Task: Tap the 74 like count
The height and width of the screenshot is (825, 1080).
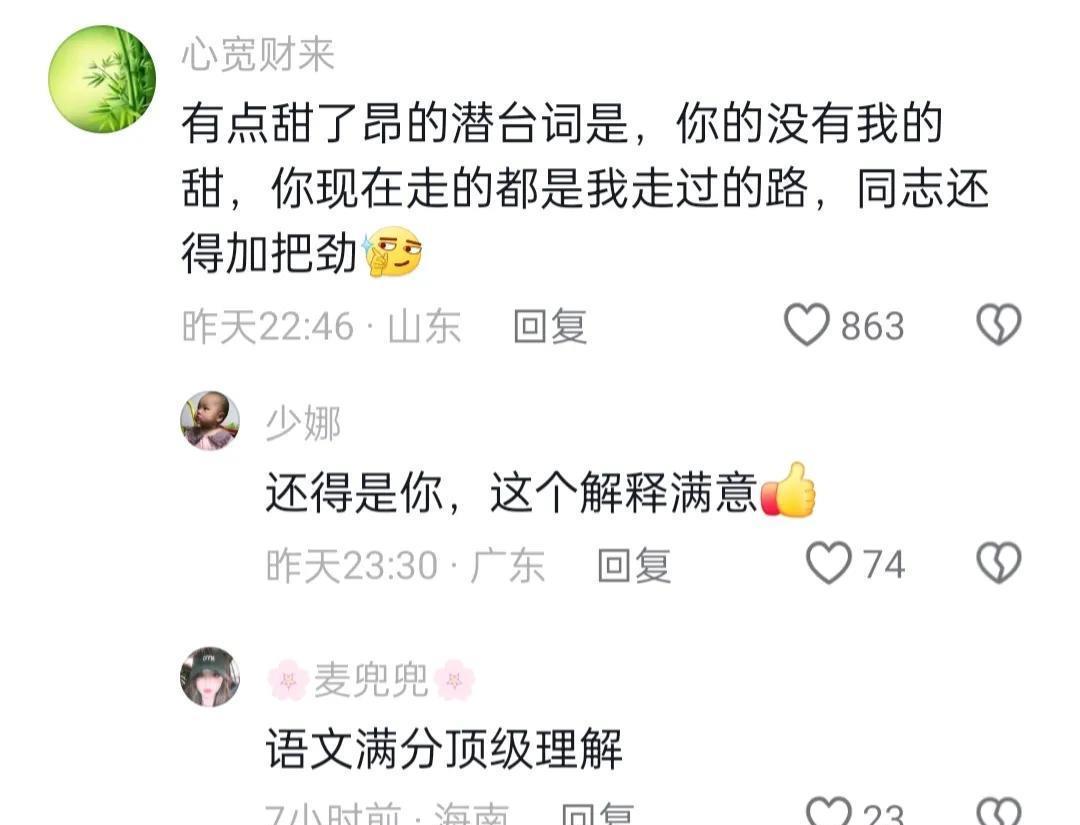Action: click(884, 565)
